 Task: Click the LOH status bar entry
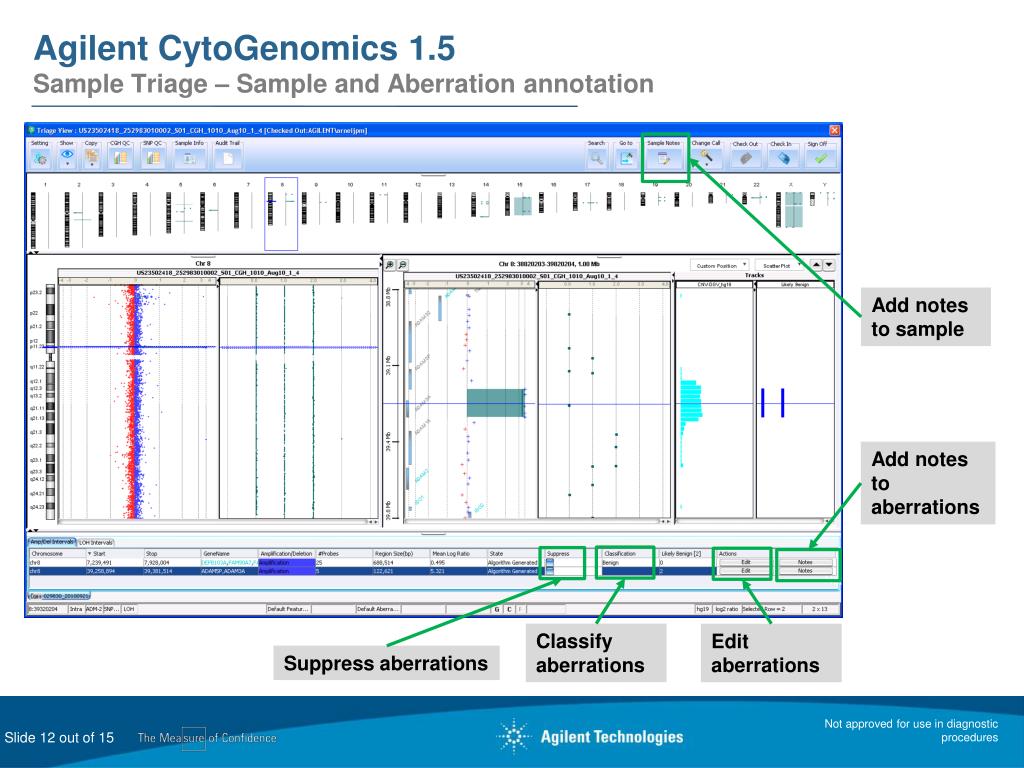129,609
